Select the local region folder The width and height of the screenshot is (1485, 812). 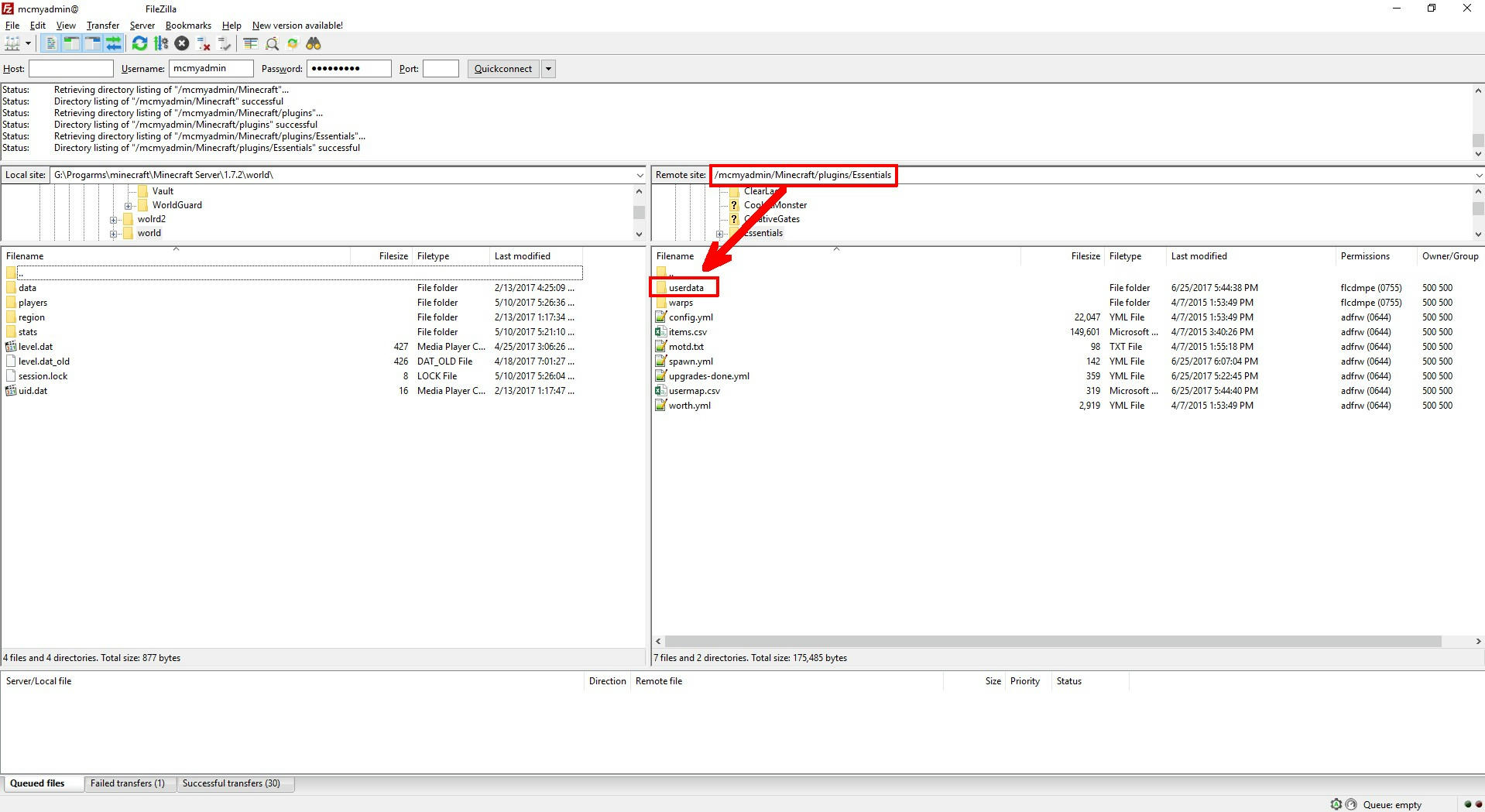pyautogui.click(x=32, y=317)
